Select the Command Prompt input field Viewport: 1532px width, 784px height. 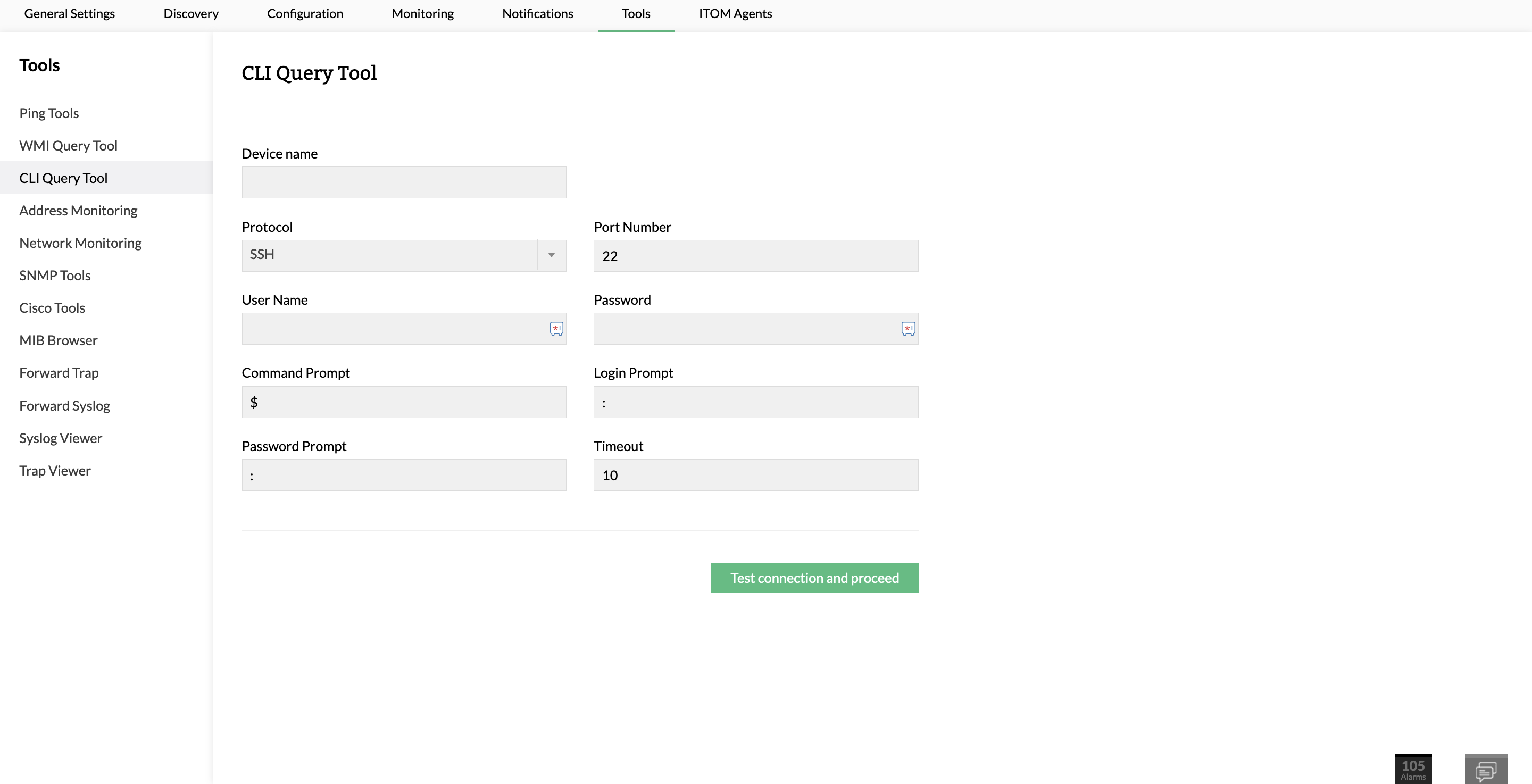point(404,402)
